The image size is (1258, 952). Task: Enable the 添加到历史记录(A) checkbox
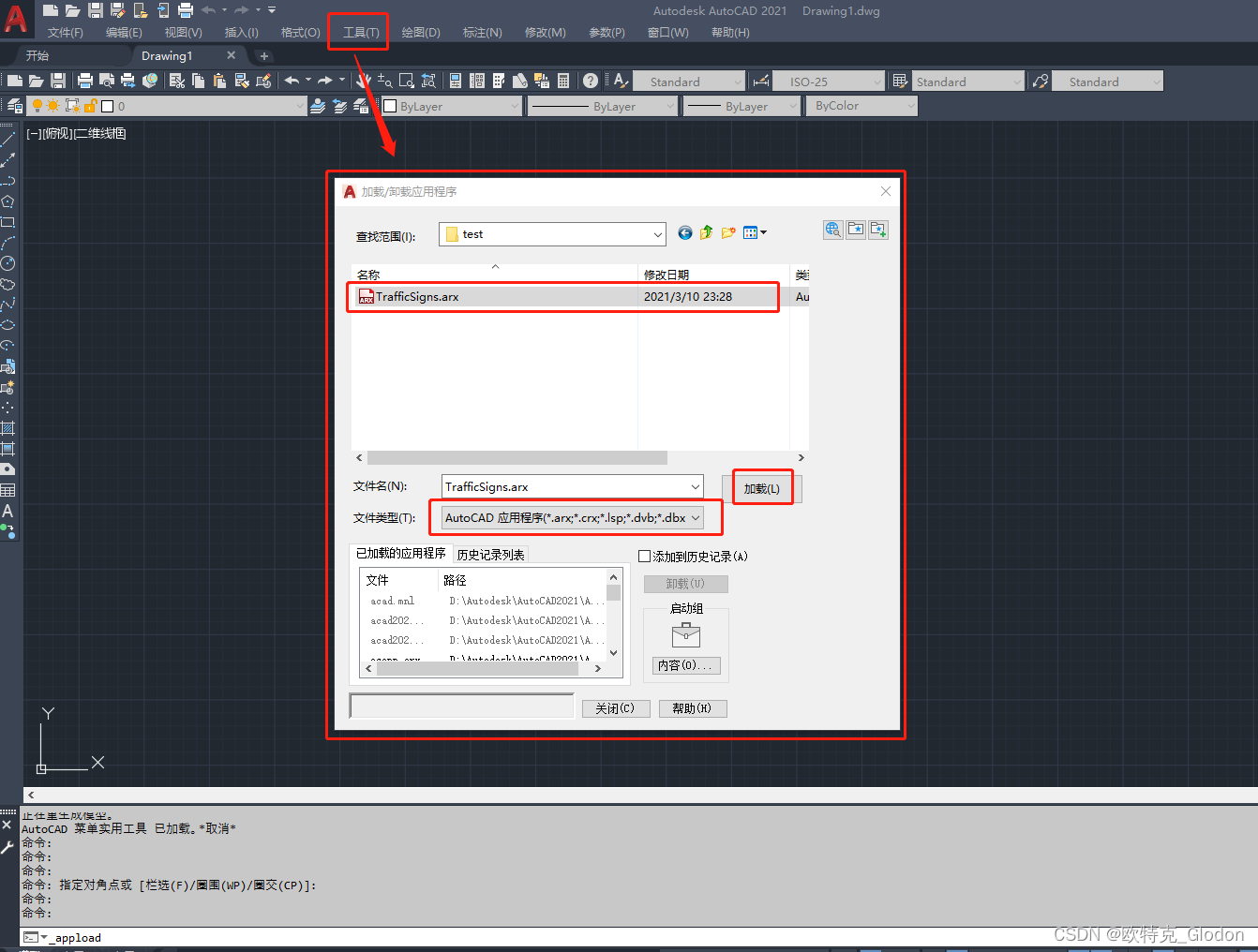click(x=646, y=556)
